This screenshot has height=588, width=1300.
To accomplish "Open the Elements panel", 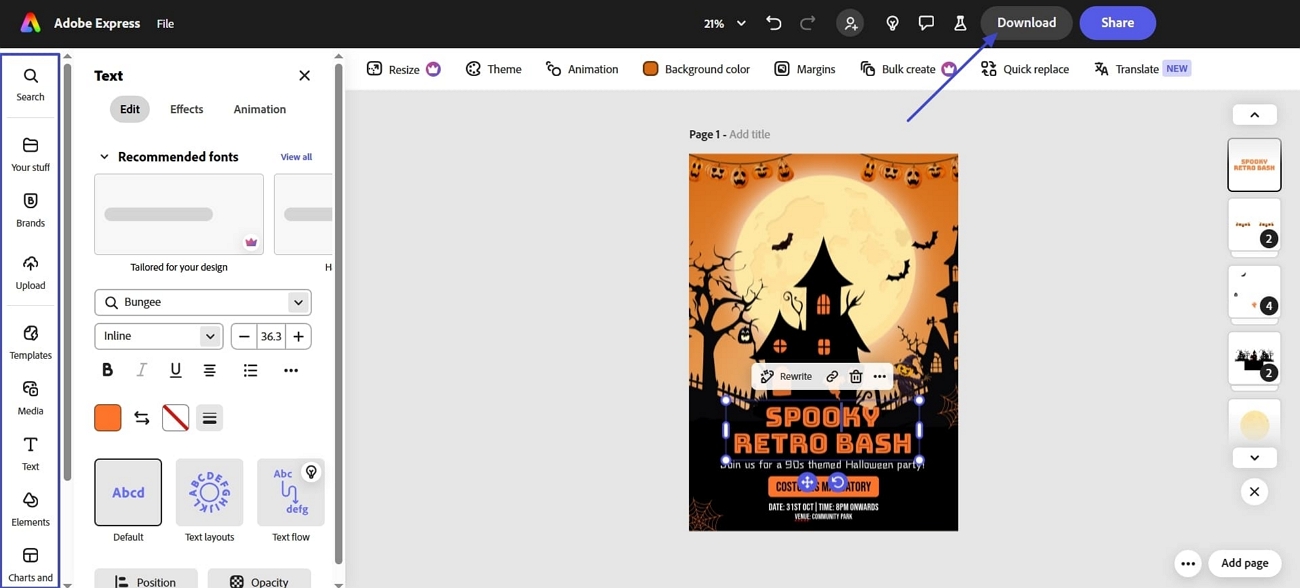I will (30, 507).
